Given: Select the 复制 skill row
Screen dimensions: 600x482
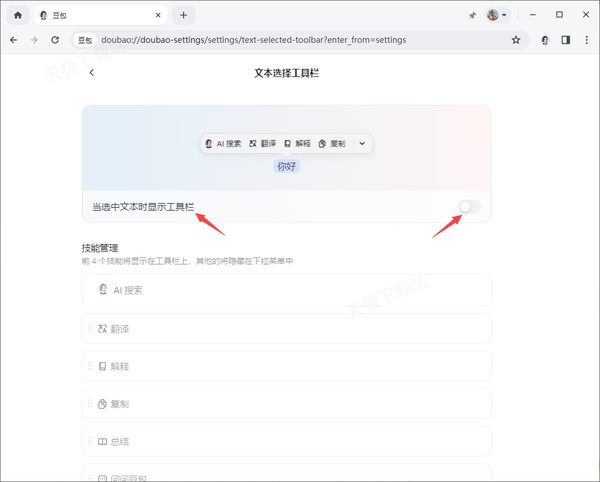Looking at the screenshot, I should [287, 404].
